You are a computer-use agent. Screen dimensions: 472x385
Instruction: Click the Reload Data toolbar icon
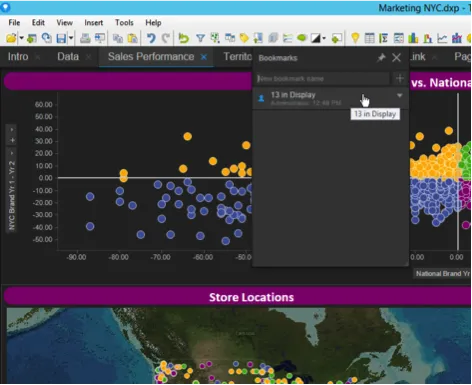pos(47,38)
